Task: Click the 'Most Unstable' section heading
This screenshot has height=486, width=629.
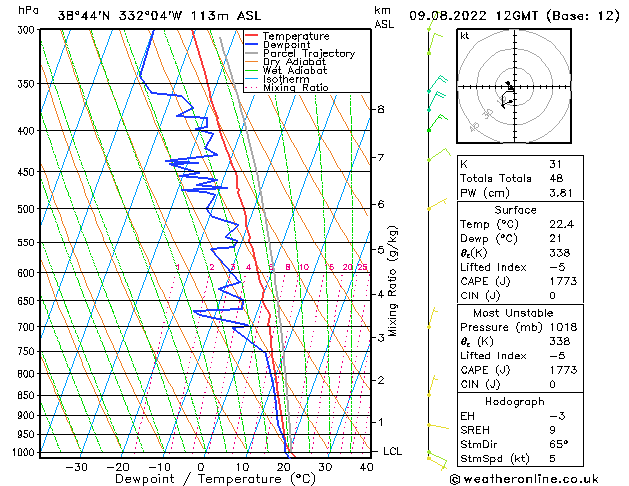Action: [x=513, y=313]
